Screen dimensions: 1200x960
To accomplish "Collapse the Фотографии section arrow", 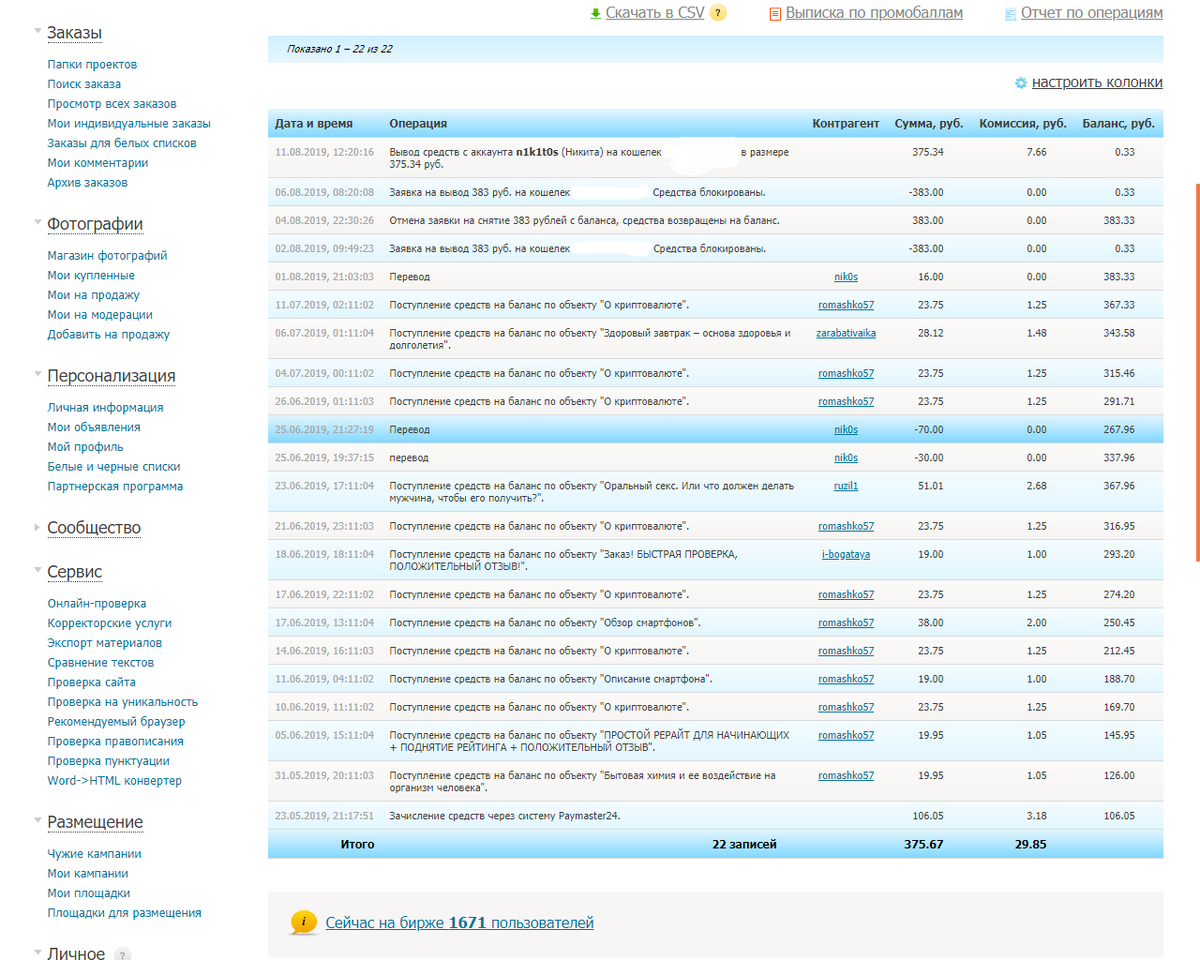I will pos(38,223).
